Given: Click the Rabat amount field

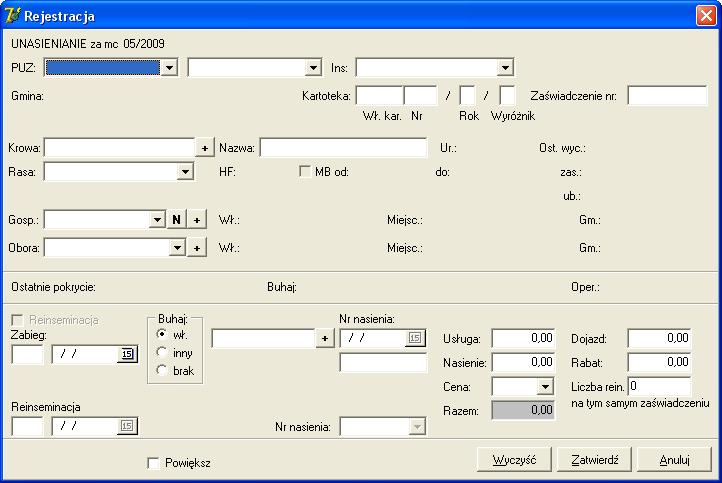Looking at the screenshot, I should [x=659, y=362].
